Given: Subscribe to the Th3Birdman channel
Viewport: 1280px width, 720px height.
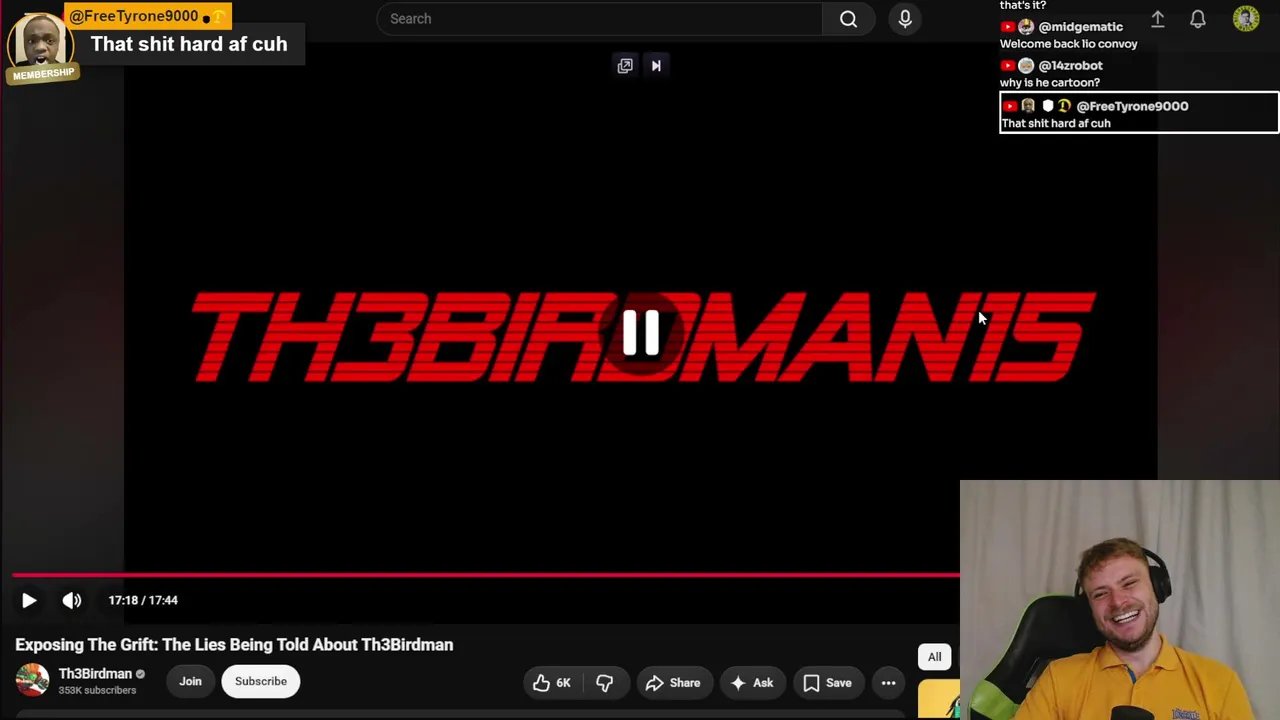Looking at the screenshot, I should (261, 681).
